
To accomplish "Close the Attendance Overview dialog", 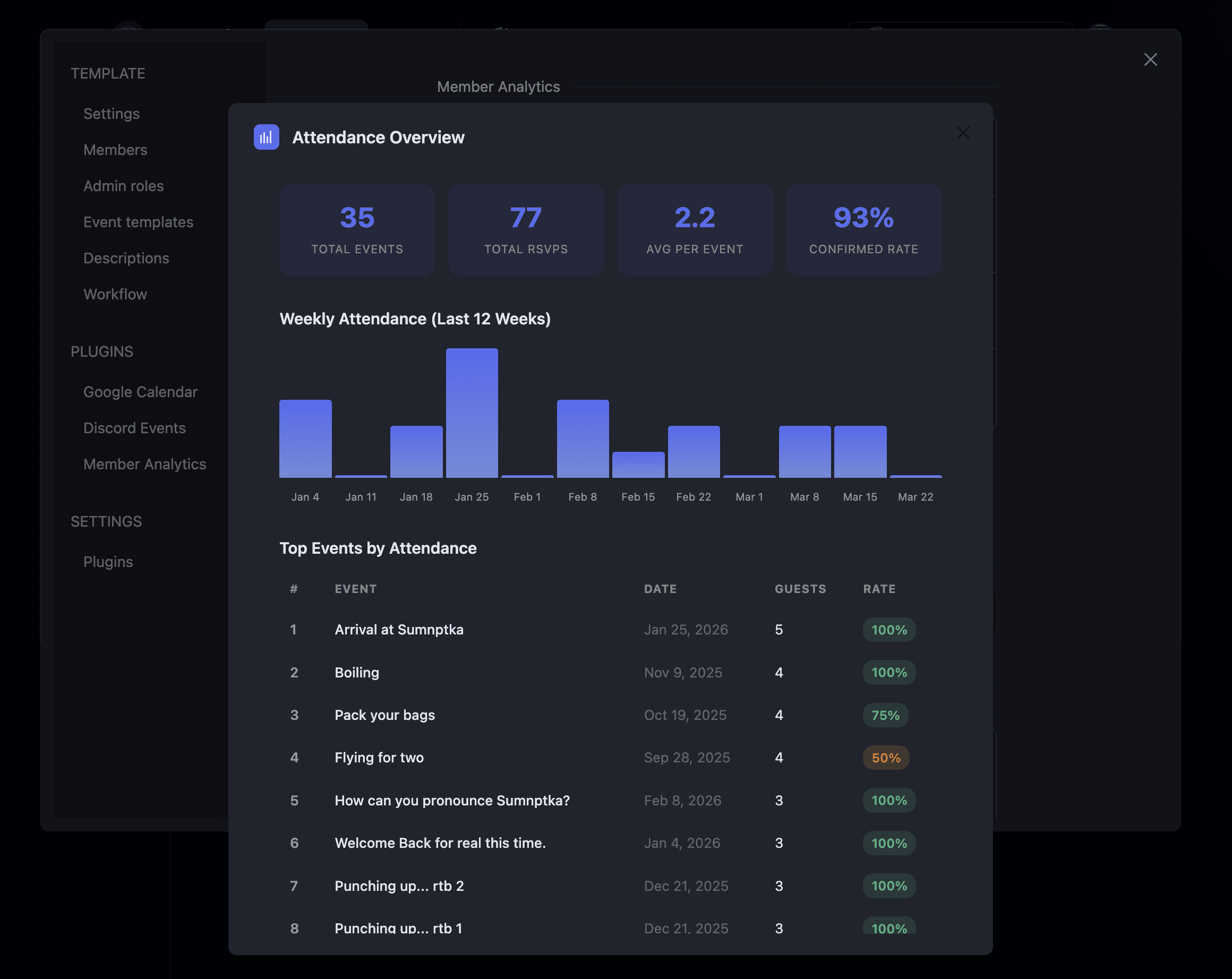I will [x=963, y=133].
